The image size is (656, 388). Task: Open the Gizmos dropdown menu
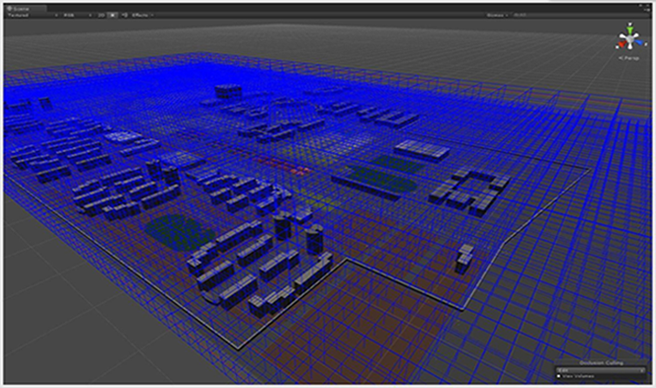point(497,15)
